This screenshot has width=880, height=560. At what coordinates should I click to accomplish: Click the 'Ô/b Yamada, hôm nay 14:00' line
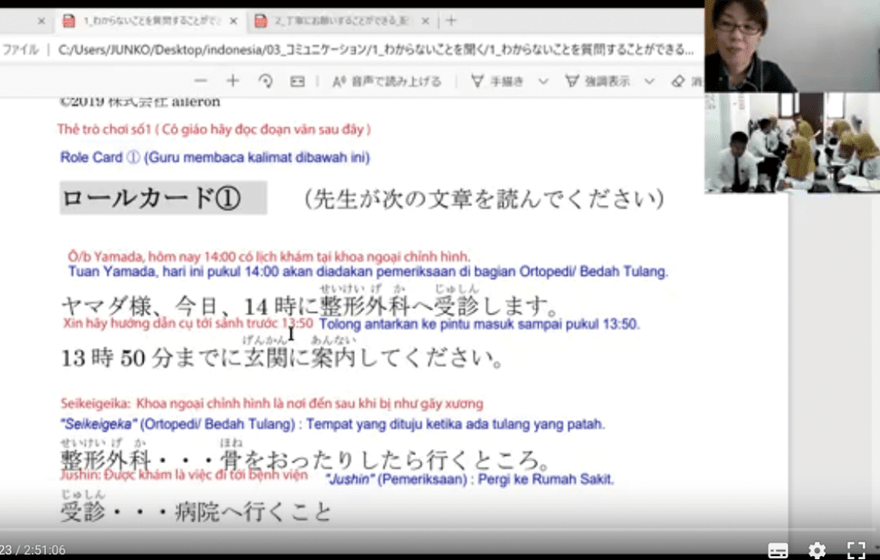coord(269,257)
